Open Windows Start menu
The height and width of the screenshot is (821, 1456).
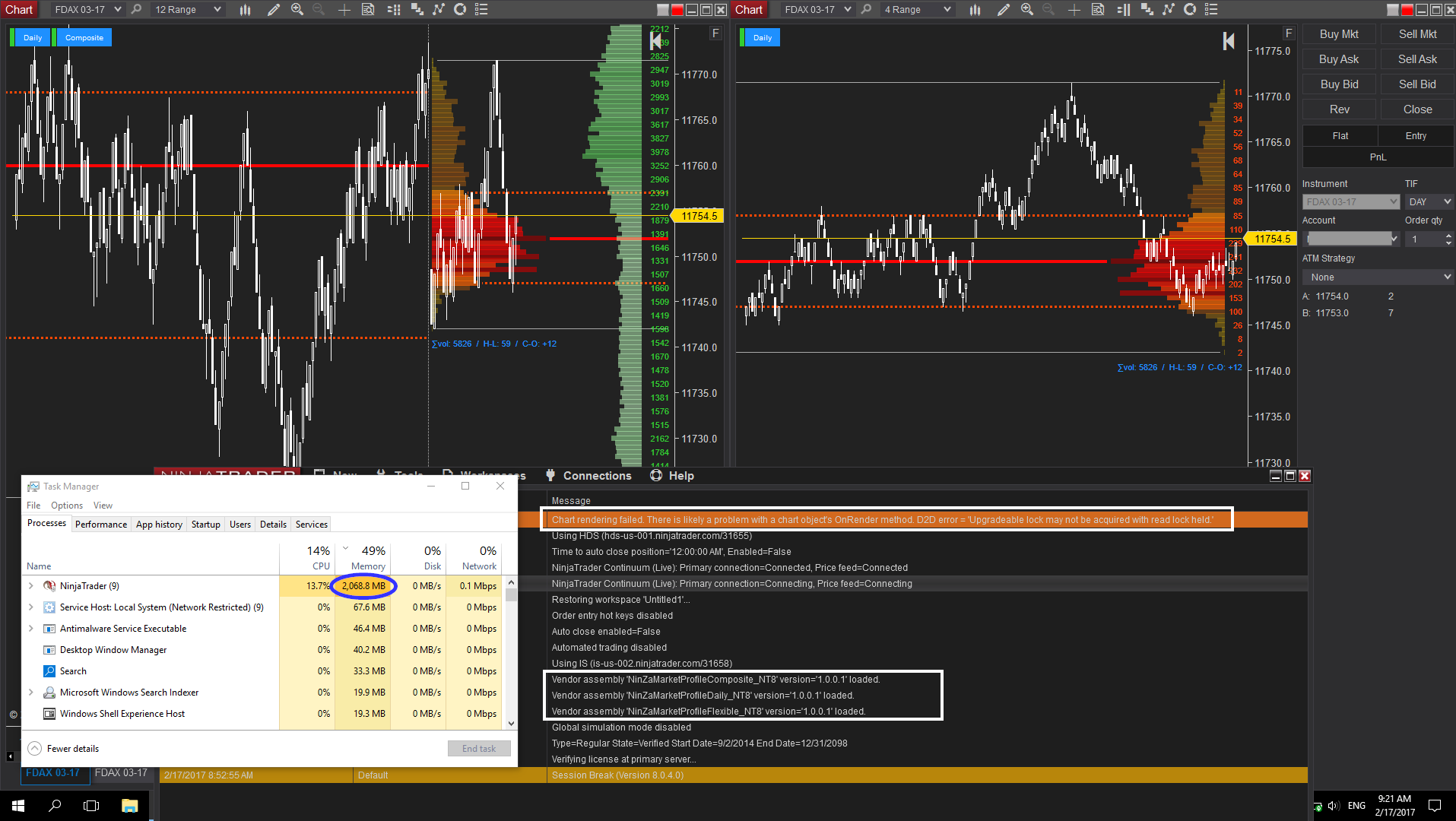(x=18, y=806)
